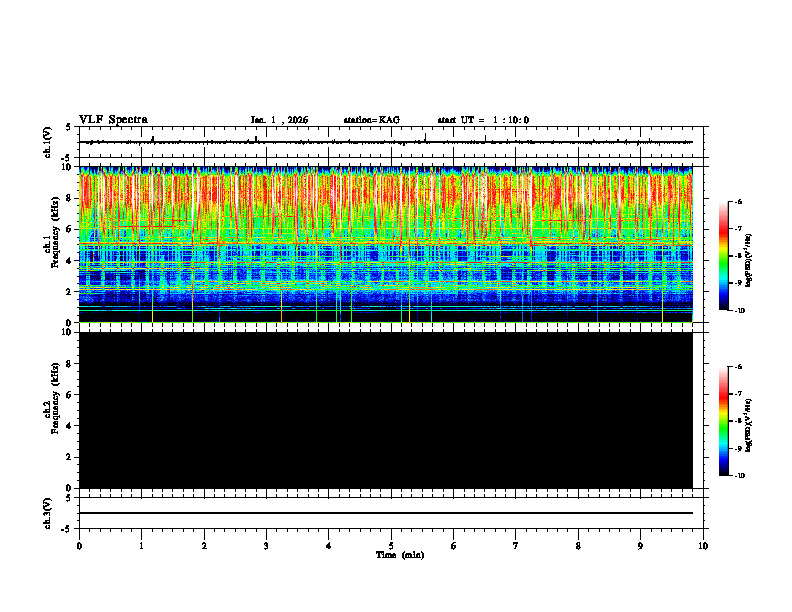The height and width of the screenshot is (612, 792).
Task: Select the "2" kHz tick on ch.2 frequency axis
Action: 70,457
